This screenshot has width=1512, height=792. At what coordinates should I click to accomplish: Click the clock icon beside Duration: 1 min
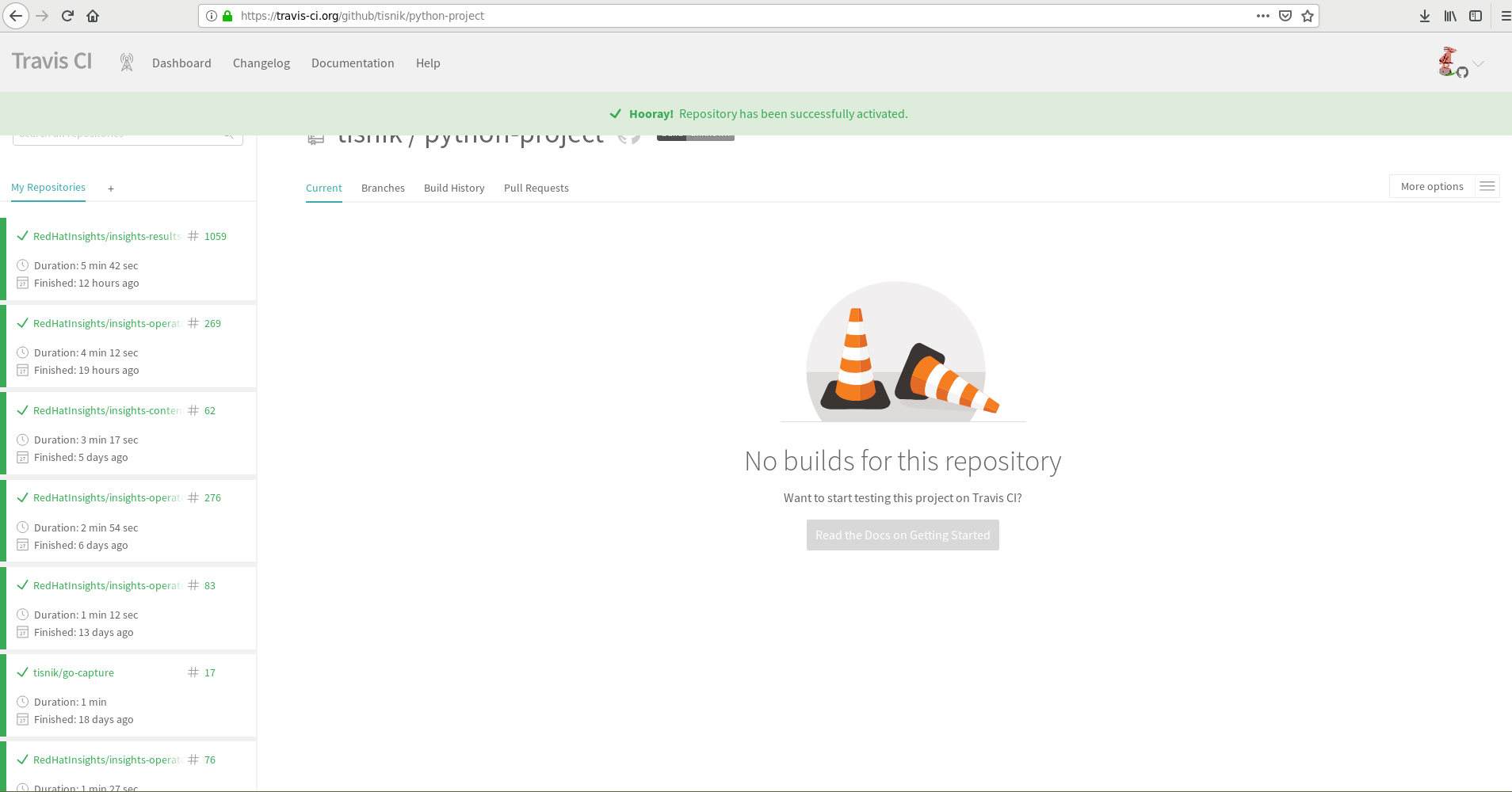[23, 702]
